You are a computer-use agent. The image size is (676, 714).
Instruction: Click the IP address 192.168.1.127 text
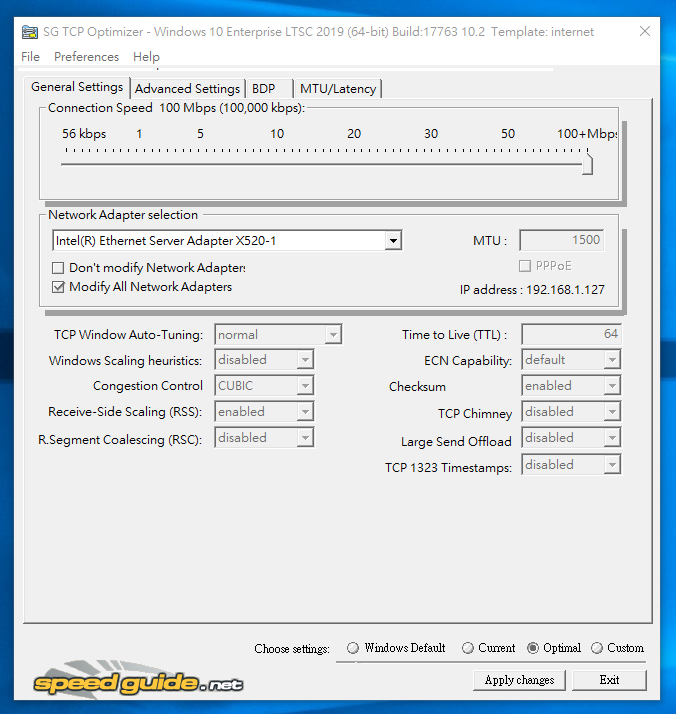[x=532, y=290]
